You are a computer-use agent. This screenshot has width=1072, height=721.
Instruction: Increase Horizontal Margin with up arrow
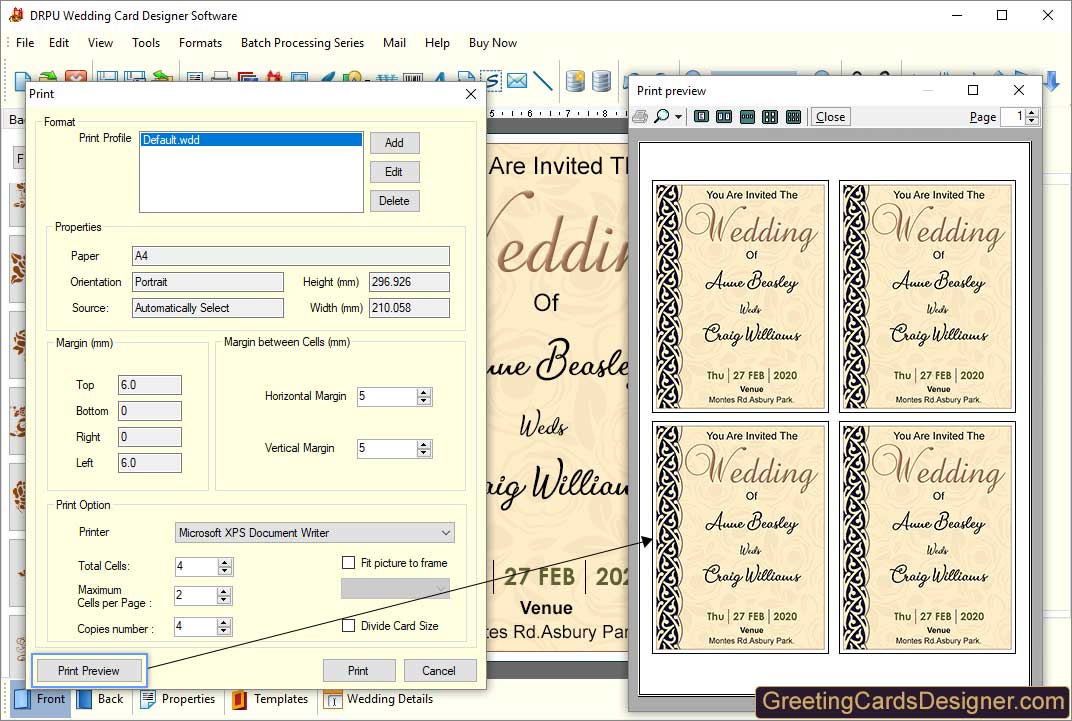[x=425, y=392]
